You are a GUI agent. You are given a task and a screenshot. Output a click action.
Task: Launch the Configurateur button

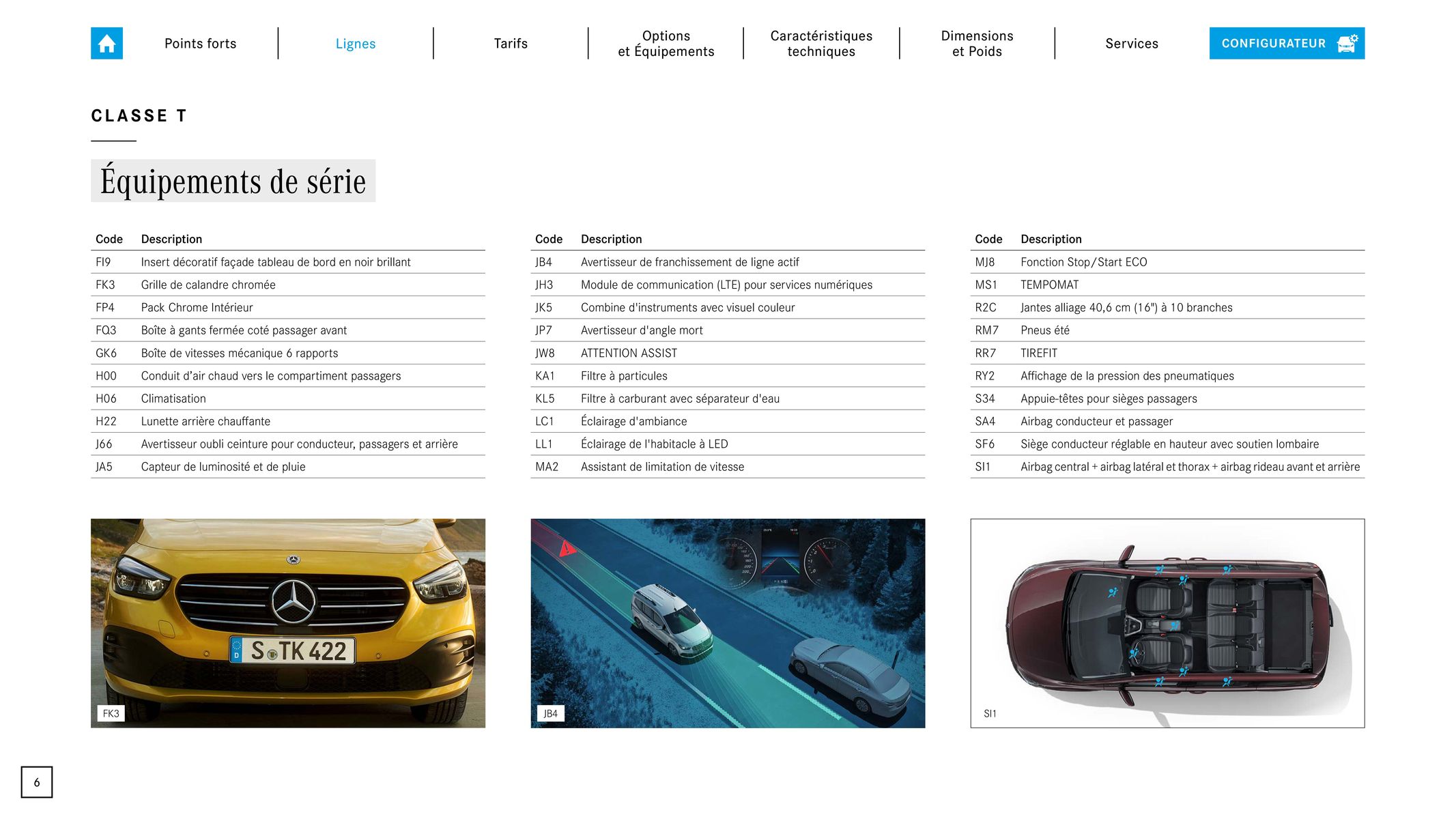pos(1287,43)
